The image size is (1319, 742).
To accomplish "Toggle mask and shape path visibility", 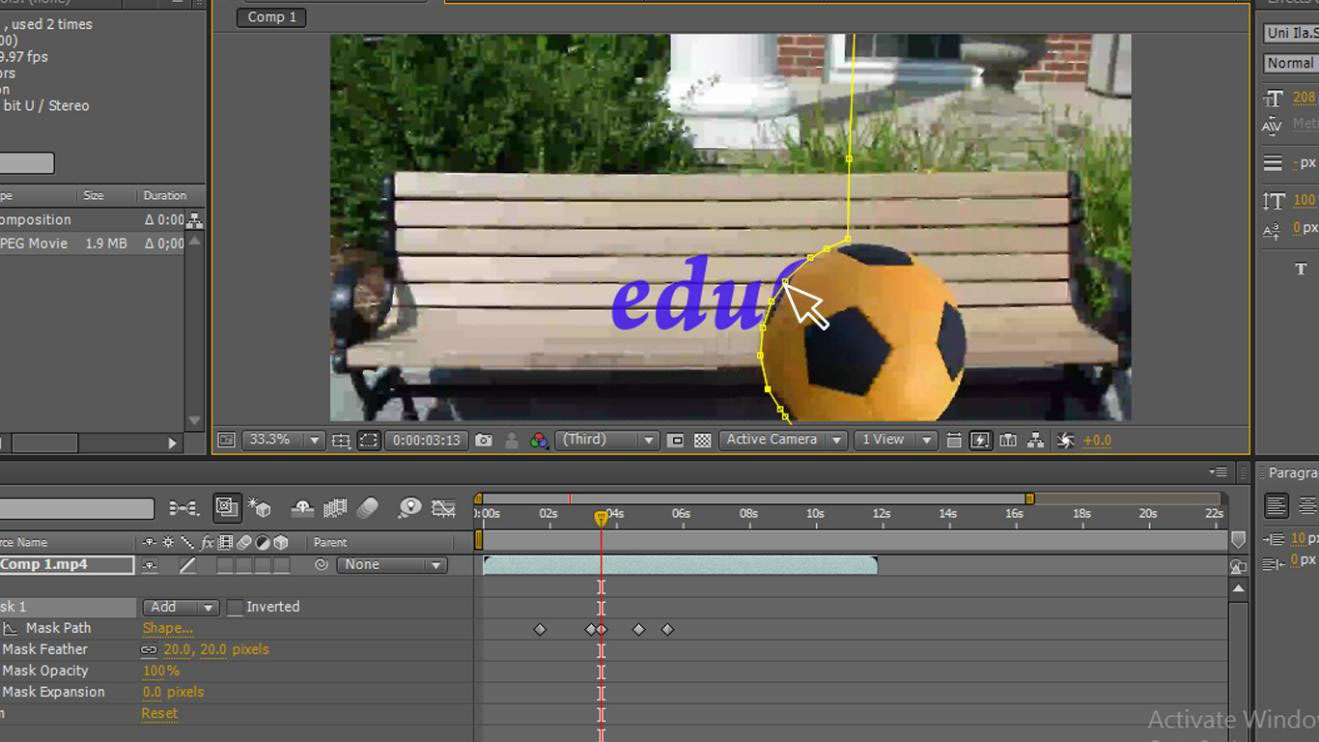I will point(368,440).
